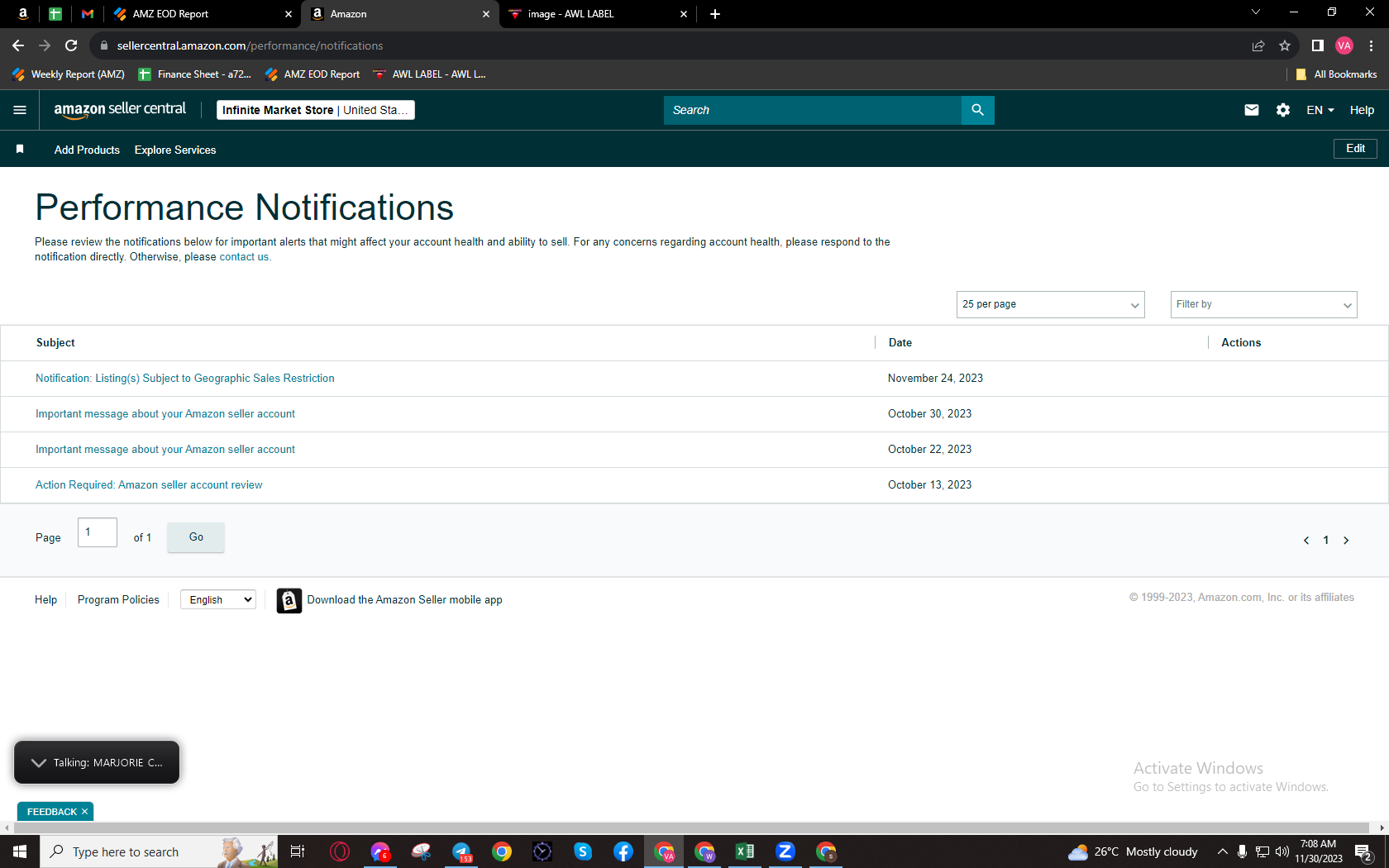Open Program Policies footer link
This screenshot has height=868, width=1389.
[x=118, y=600]
